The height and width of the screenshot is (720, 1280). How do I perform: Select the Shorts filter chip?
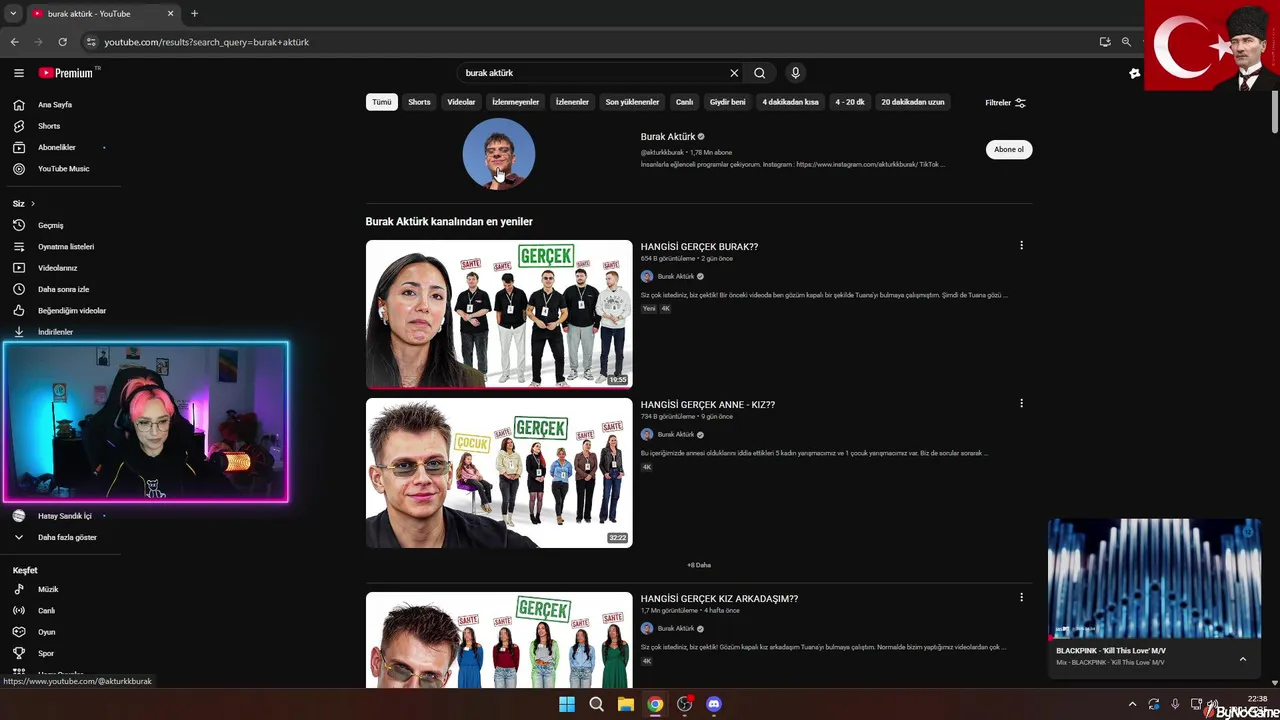(419, 102)
